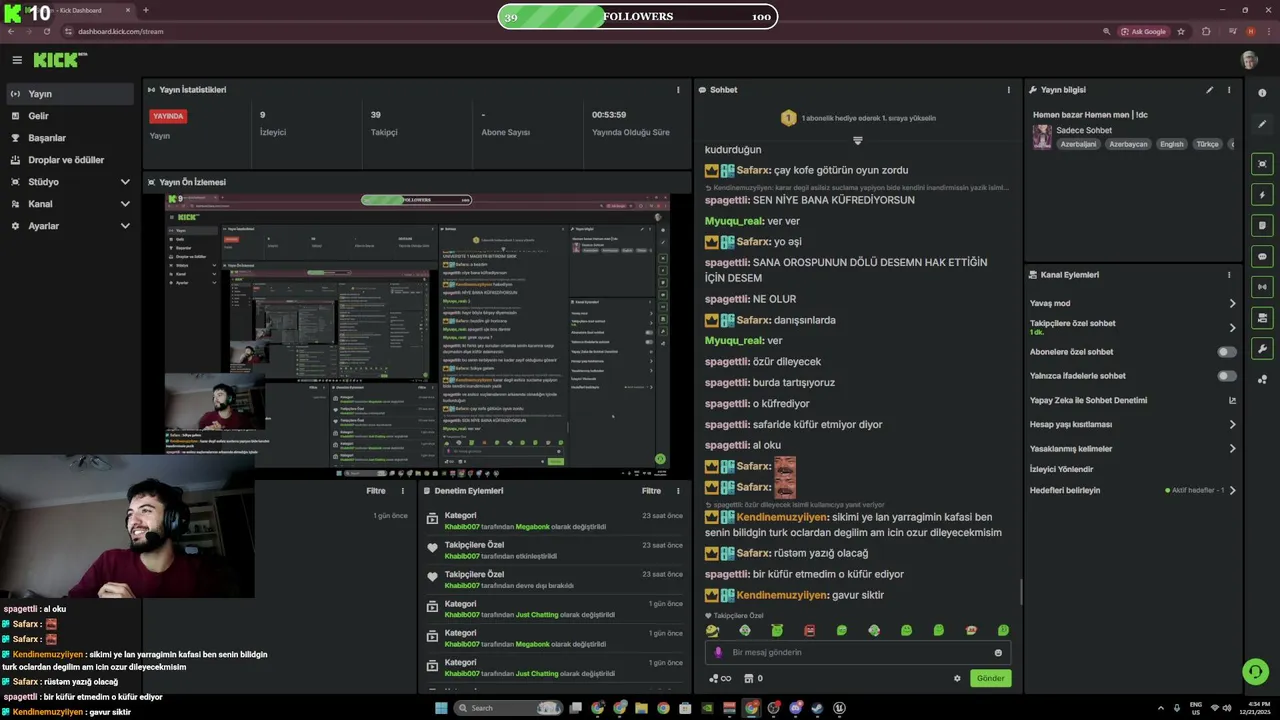
Task: Open the Yayın bilgisi pencil edit icon
Action: tap(1209, 90)
